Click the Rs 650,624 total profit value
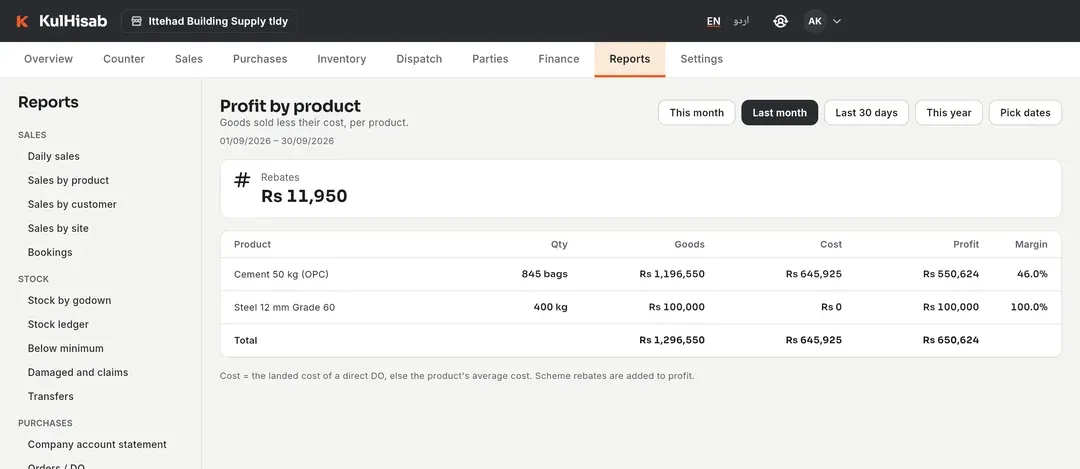This screenshot has width=1080, height=469. [951, 340]
